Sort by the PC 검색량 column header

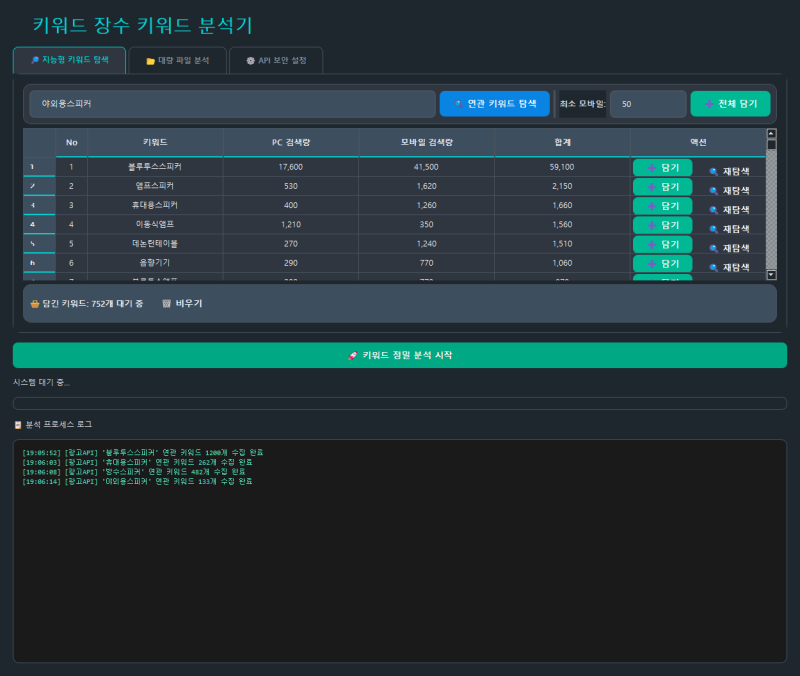(291, 142)
